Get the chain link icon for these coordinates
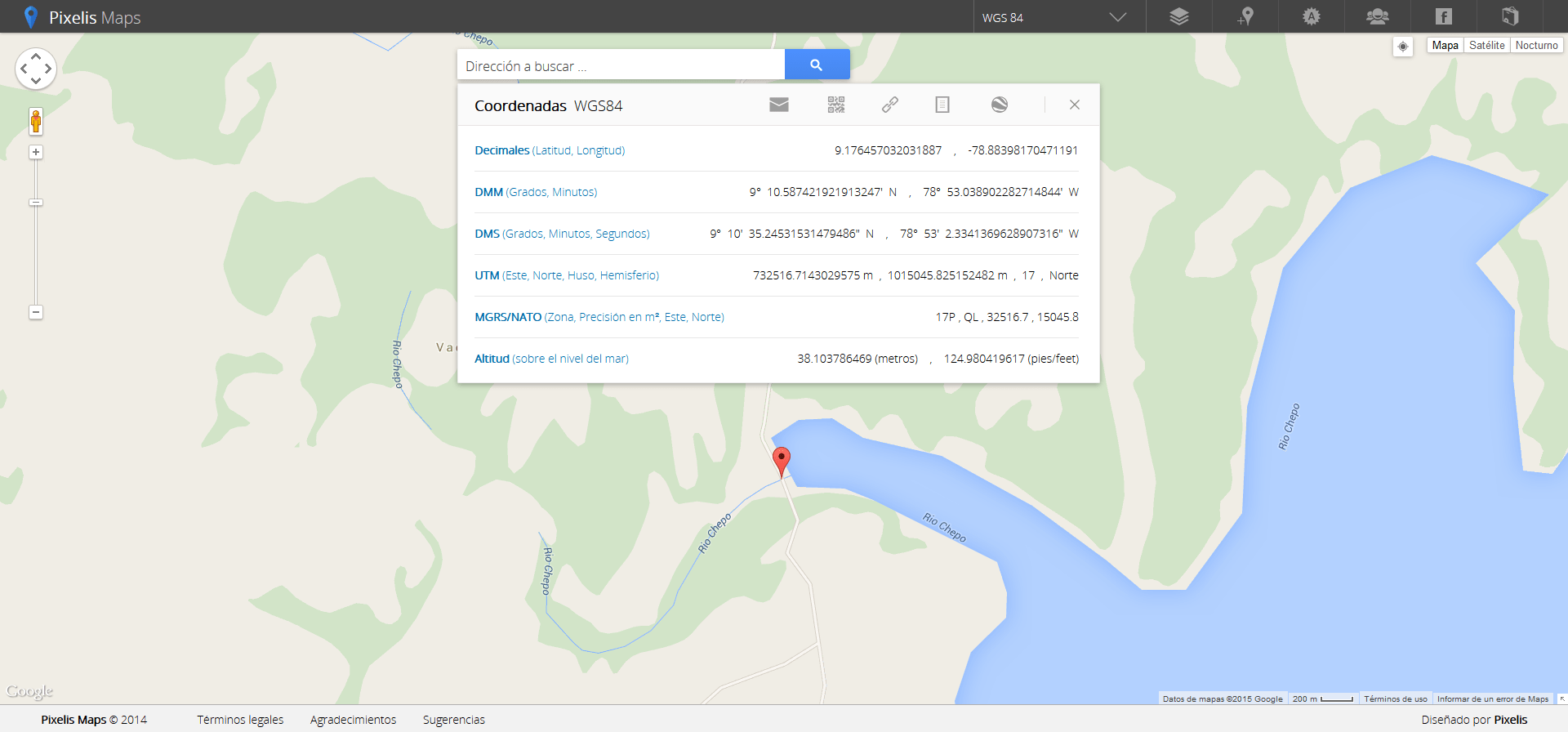The image size is (1568, 732). [x=890, y=105]
